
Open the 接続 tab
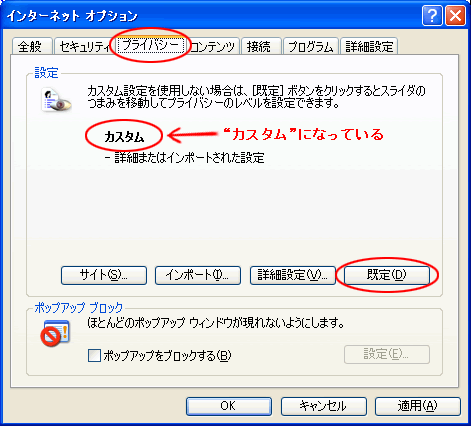click(261, 46)
